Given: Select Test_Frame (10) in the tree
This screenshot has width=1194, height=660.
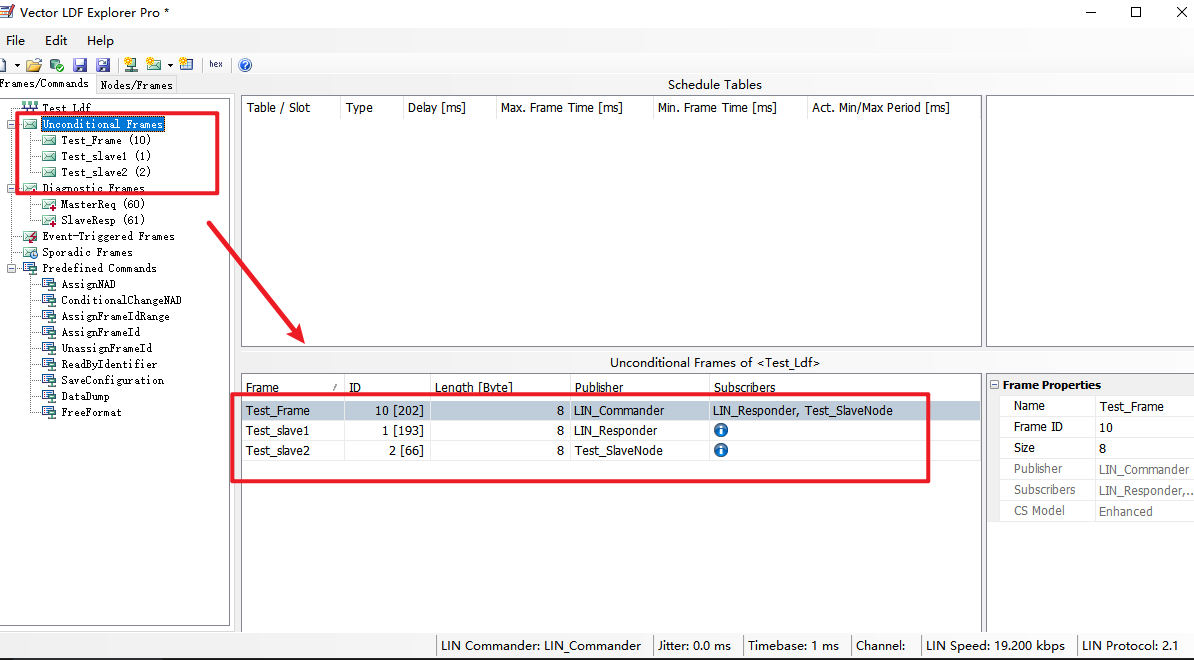Looking at the screenshot, I should pyautogui.click(x=106, y=140).
